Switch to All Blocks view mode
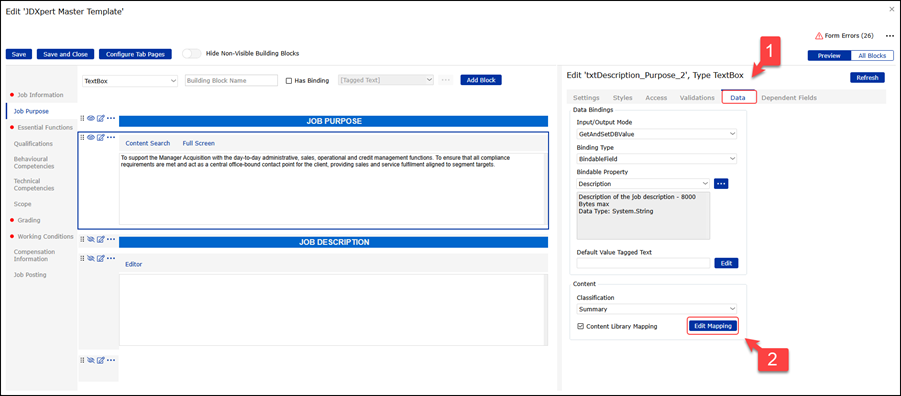 coord(872,56)
